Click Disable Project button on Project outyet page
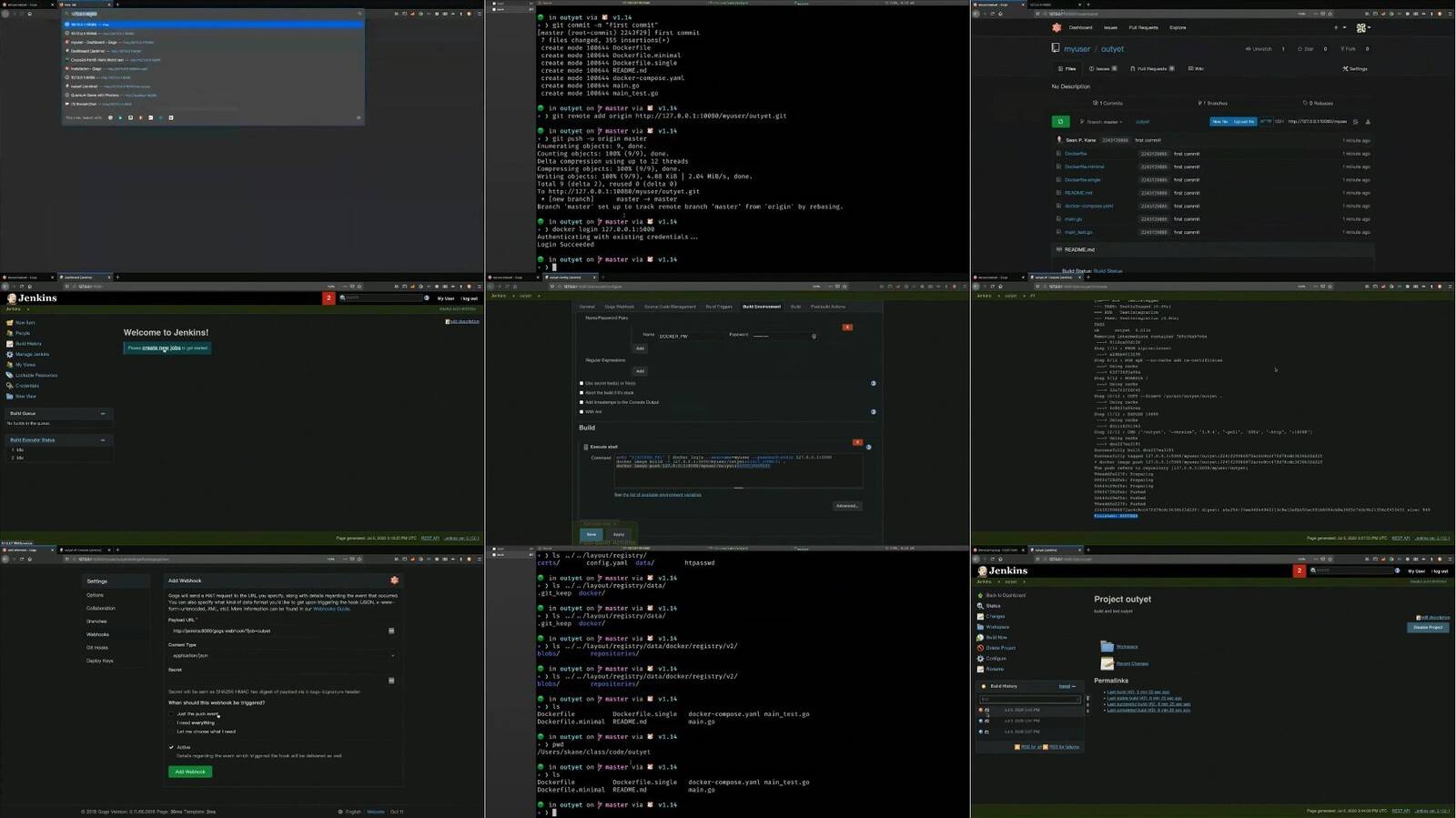The width and height of the screenshot is (1456, 818). click(1428, 627)
